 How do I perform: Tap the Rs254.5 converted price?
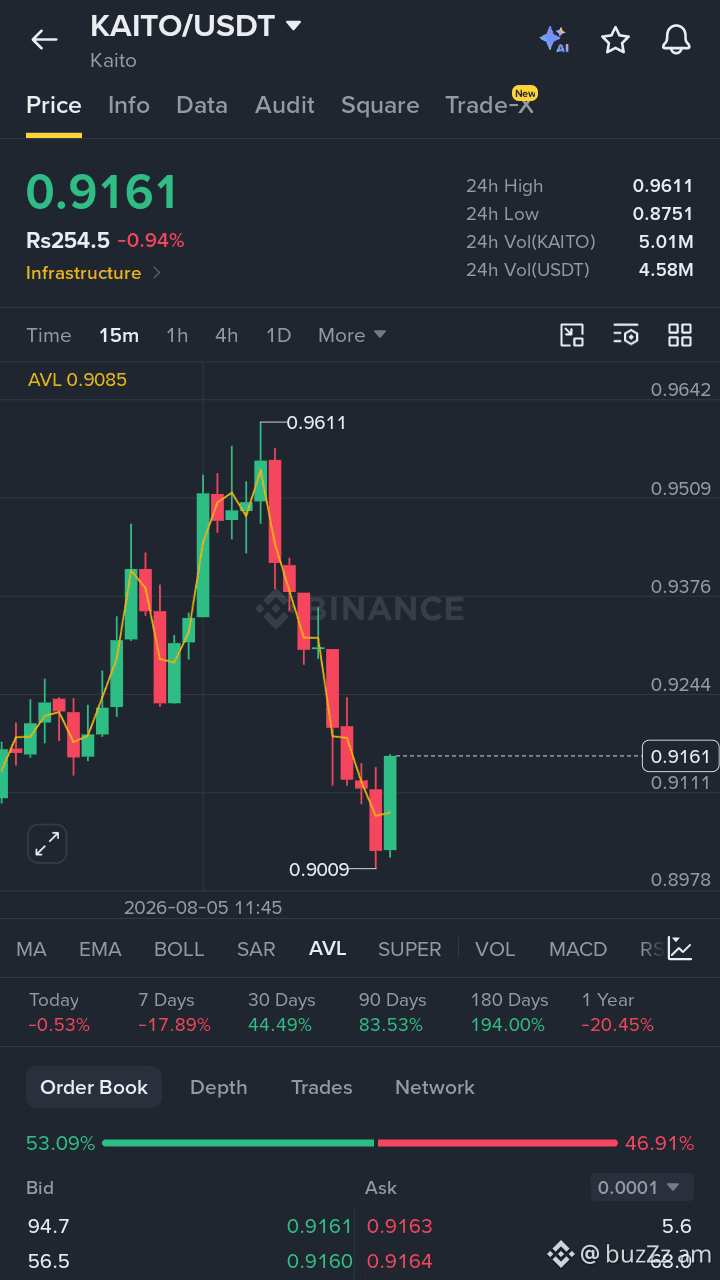click(68, 240)
